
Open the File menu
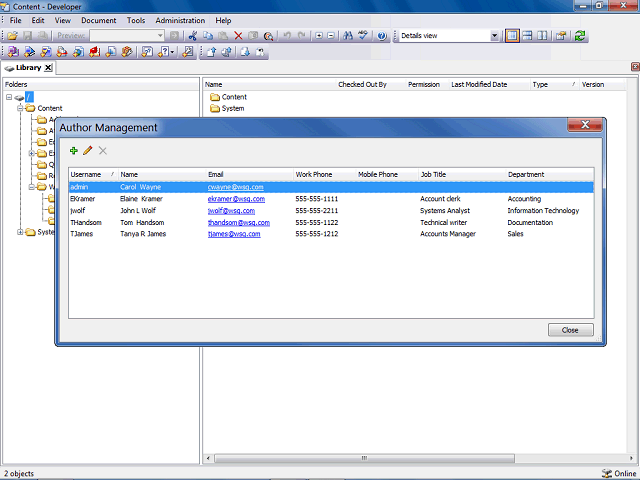[16, 20]
